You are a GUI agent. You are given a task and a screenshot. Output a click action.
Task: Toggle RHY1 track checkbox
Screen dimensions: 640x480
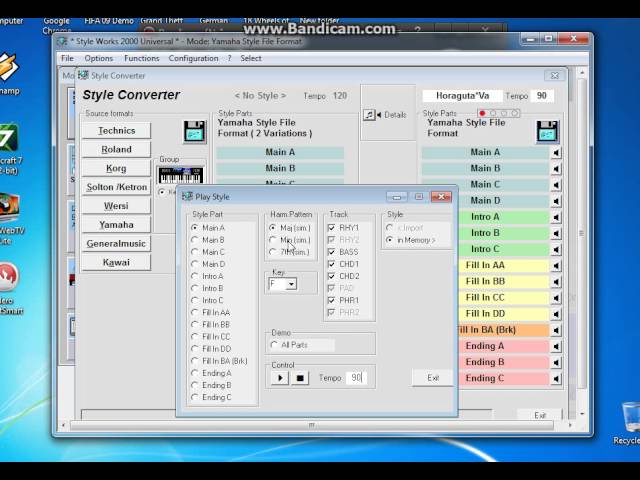331,228
